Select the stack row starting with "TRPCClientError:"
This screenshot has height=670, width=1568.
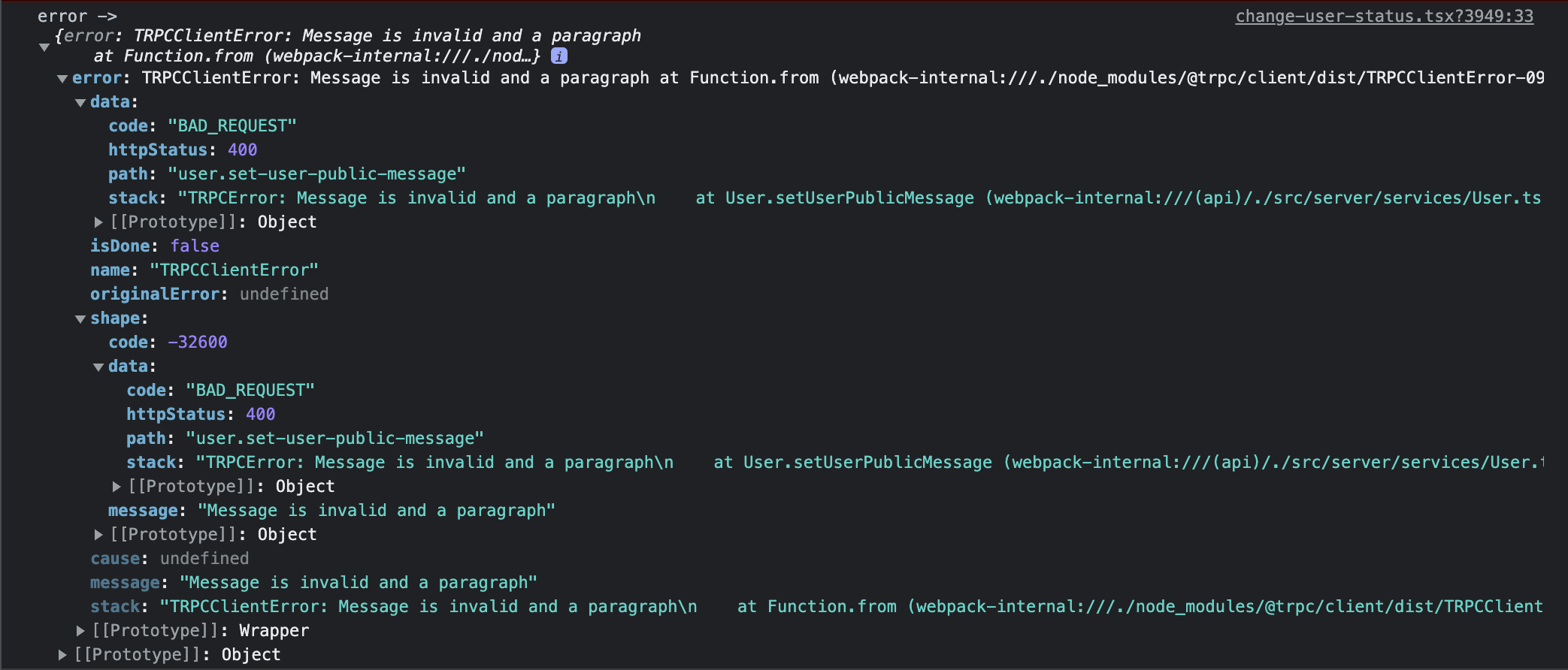816,606
